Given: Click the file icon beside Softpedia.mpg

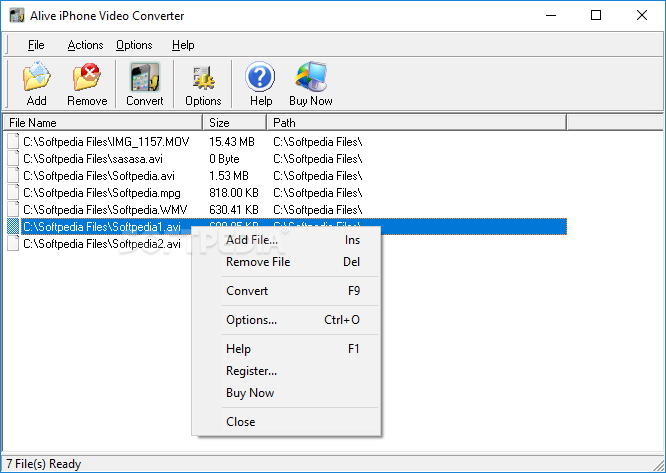Looking at the screenshot, I should pos(13,192).
